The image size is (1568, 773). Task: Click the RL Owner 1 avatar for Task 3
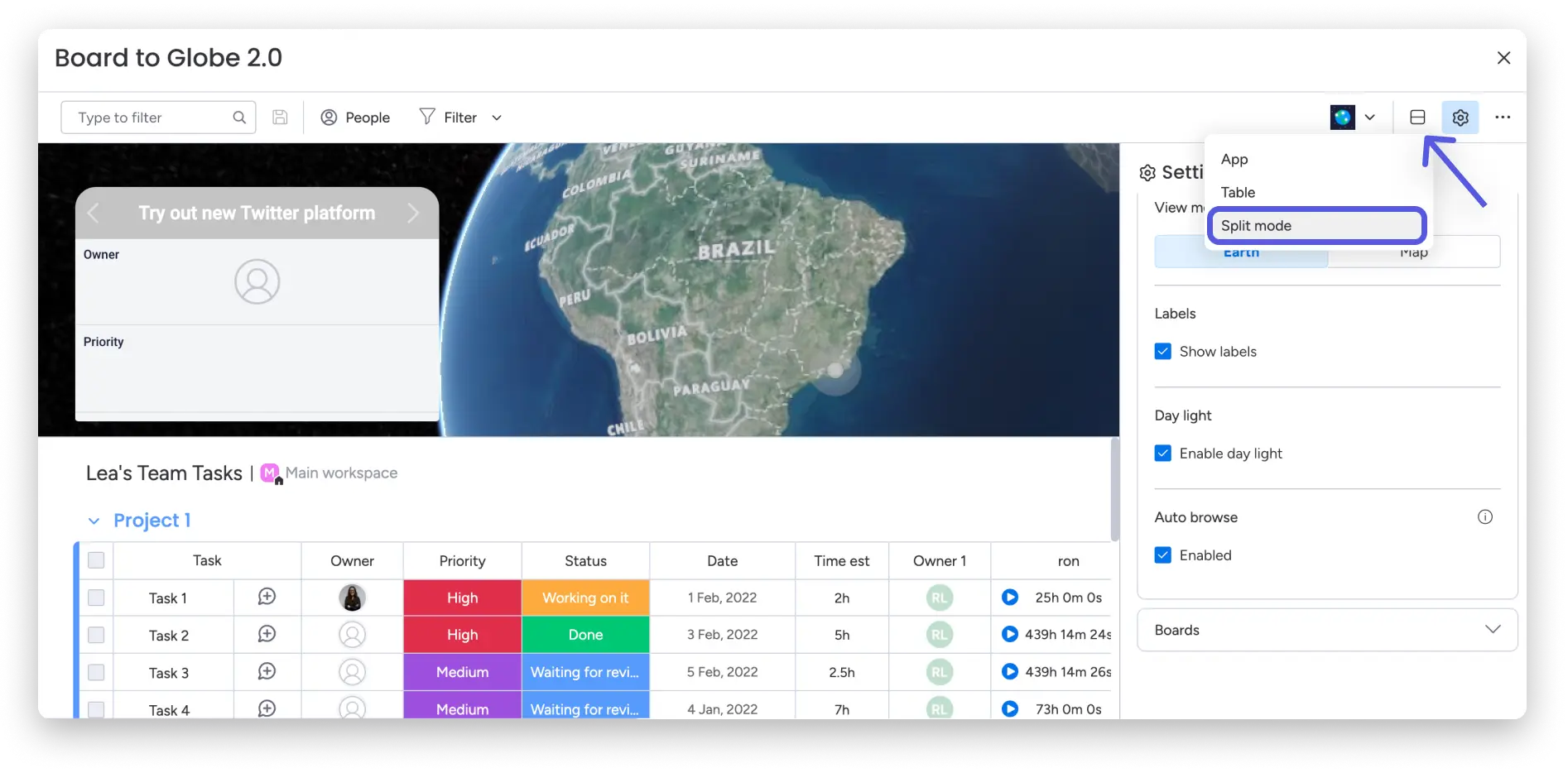[x=940, y=672]
